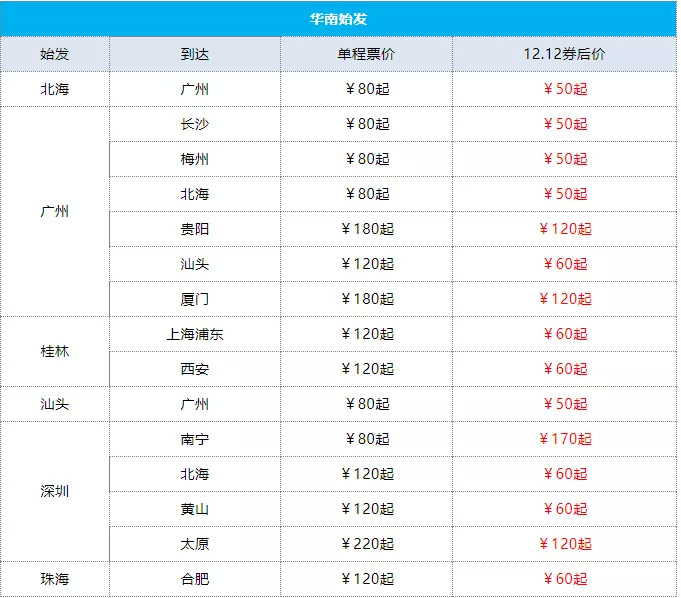The width and height of the screenshot is (681, 598).
Task: Select the 桂林 departure city cell
Action: tap(55, 352)
